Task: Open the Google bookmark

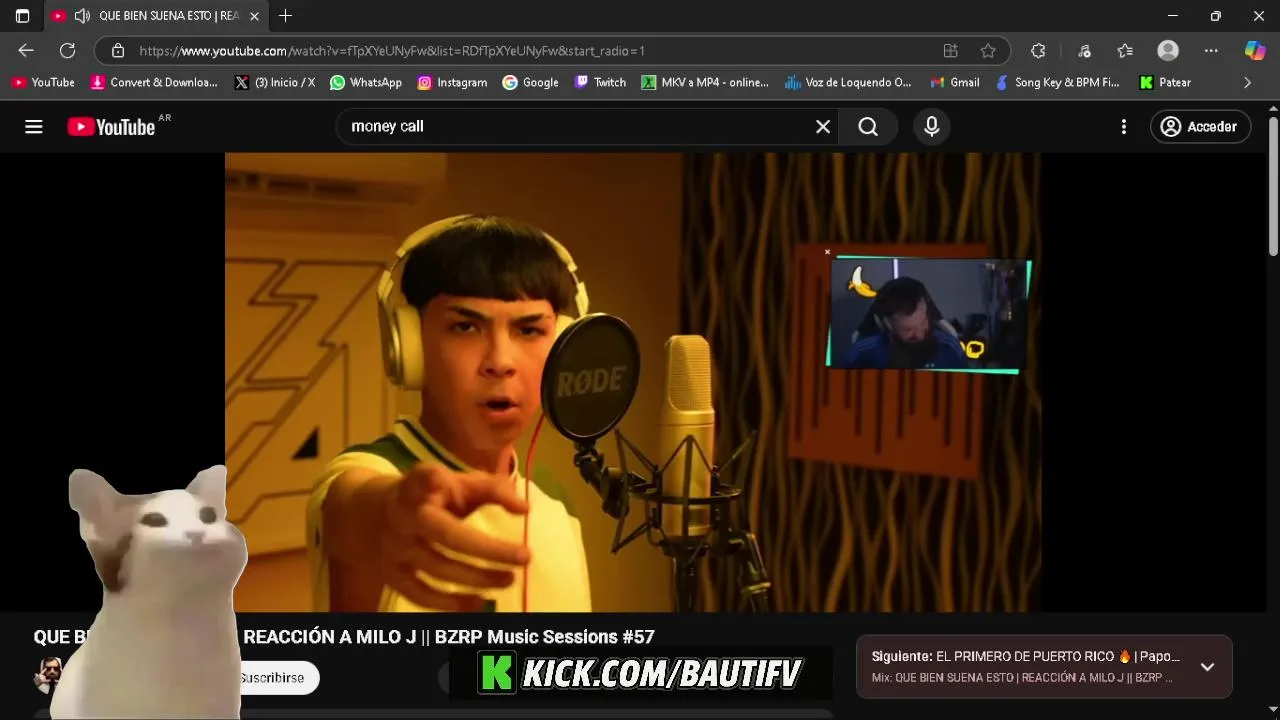Action: [x=531, y=83]
